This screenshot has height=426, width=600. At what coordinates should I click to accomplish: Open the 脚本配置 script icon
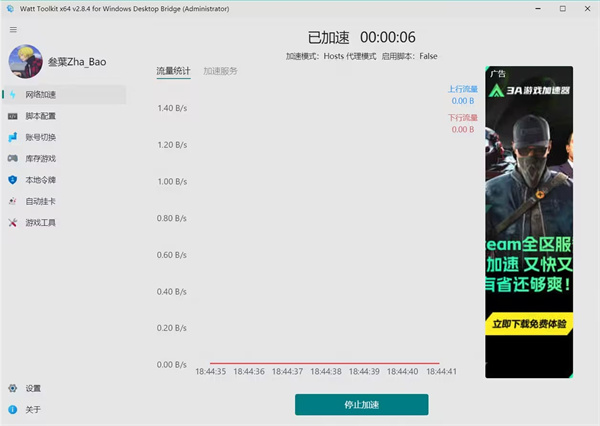point(13,116)
